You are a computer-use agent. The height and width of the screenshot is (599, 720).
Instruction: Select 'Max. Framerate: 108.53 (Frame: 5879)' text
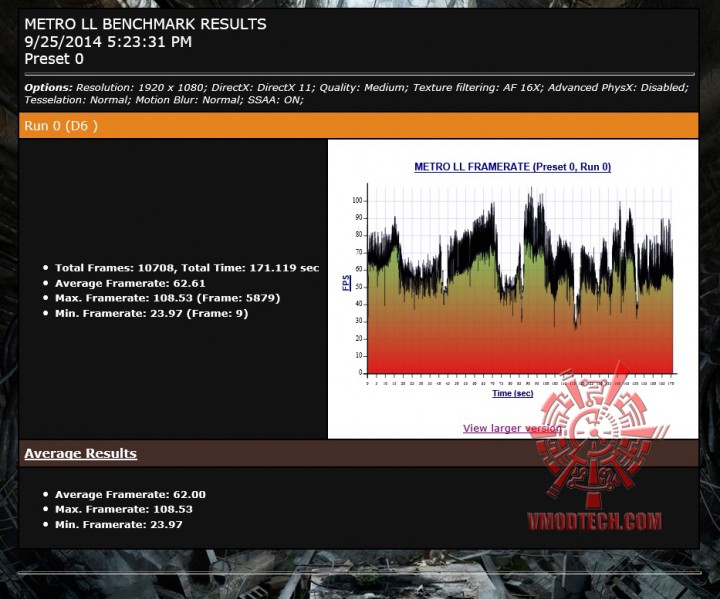168,298
